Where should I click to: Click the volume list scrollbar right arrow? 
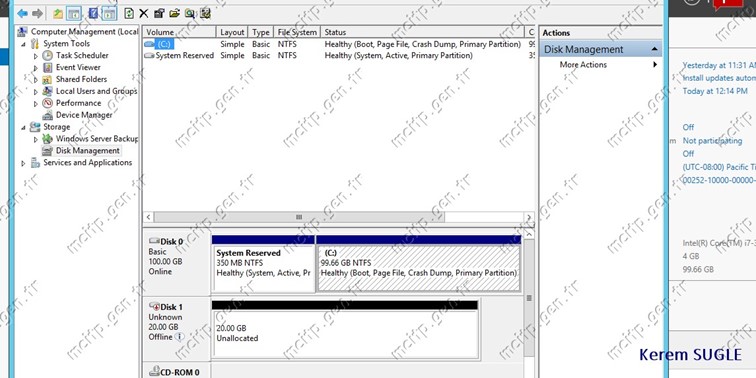(529, 217)
